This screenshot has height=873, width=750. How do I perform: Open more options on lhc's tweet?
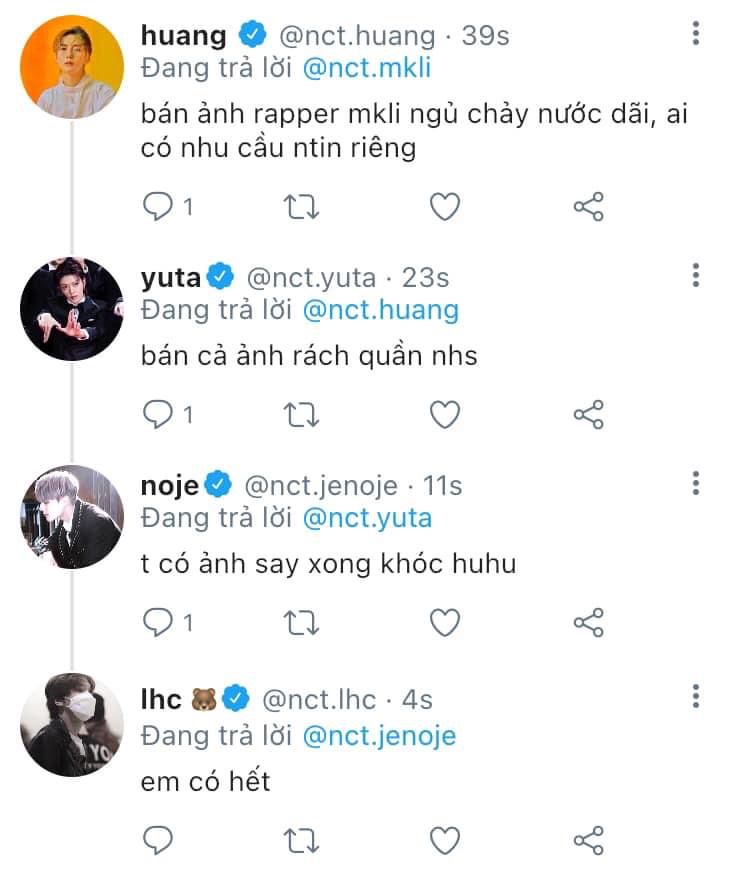coord(696,696)
